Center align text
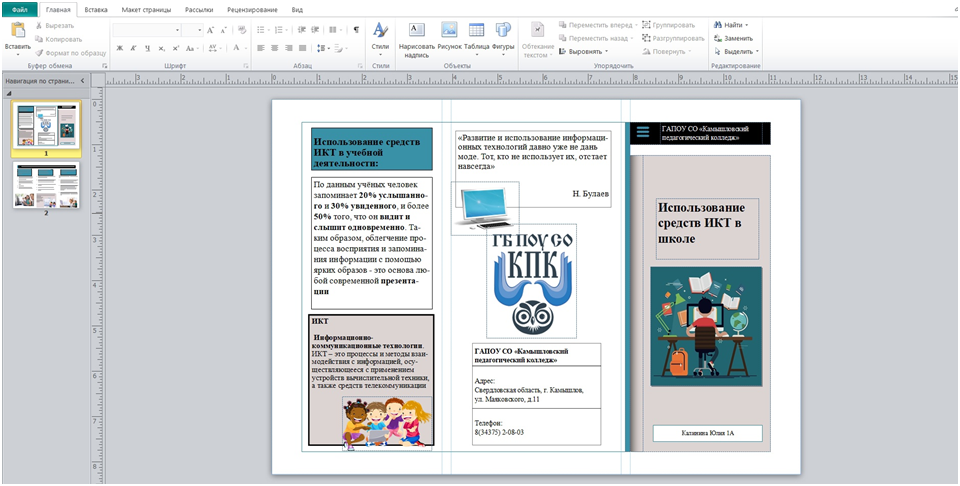 click(274, 48)
